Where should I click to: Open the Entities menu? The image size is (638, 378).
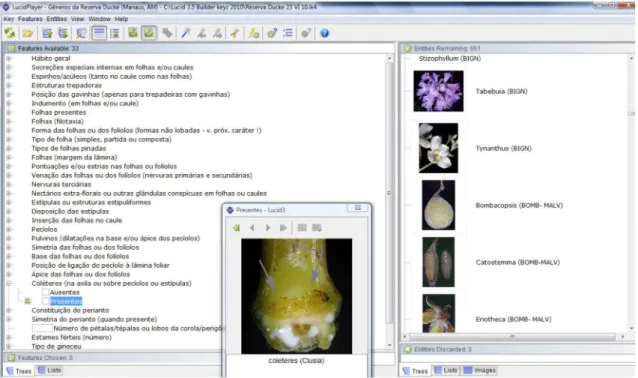pos(57,19)
